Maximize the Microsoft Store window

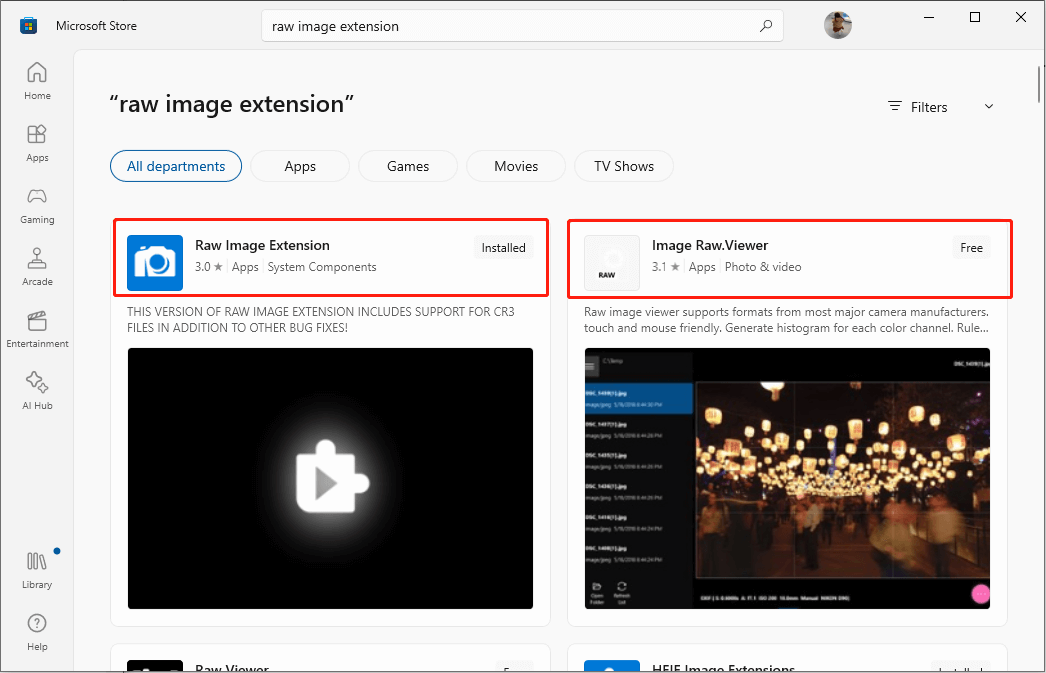(x=975, y=17)
